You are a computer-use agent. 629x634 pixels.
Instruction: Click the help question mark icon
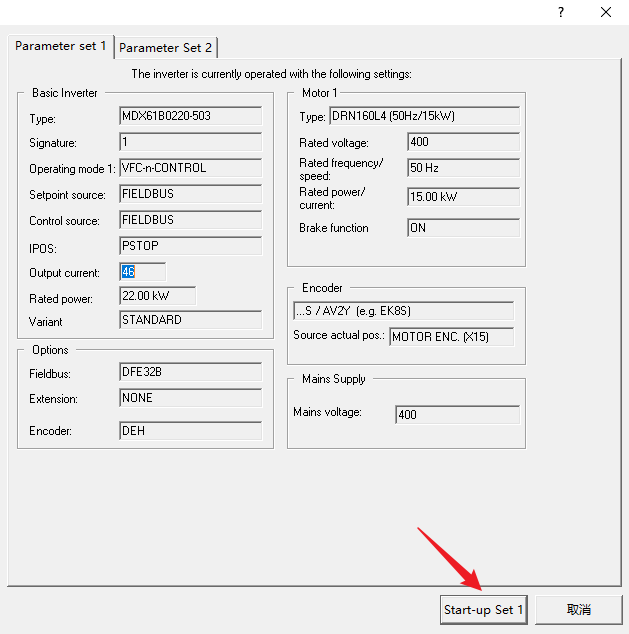(x=560, y=12)
